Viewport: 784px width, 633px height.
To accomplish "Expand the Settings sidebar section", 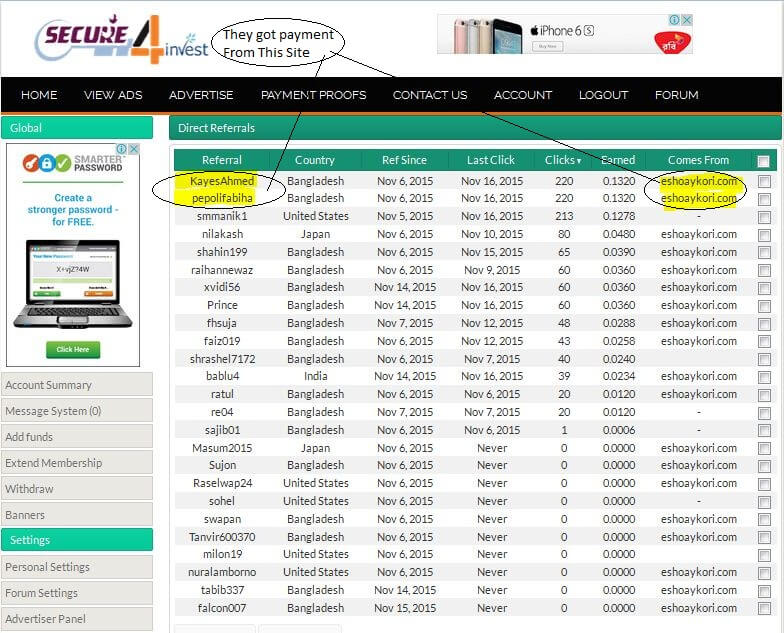I will tap(77, 540).
